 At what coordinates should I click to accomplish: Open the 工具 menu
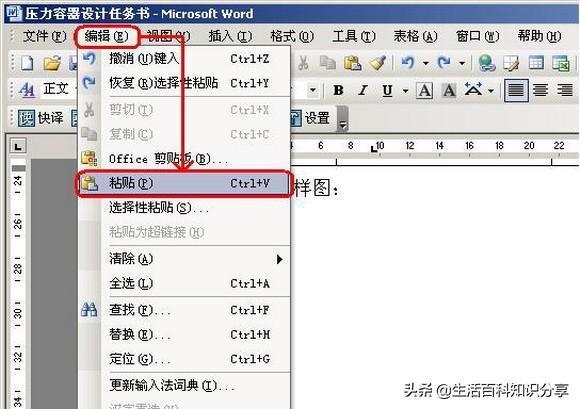[354, 36]
